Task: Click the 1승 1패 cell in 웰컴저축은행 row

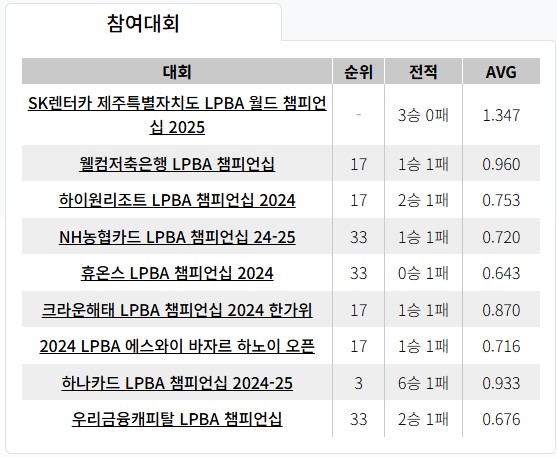Action: coord(423,164)
